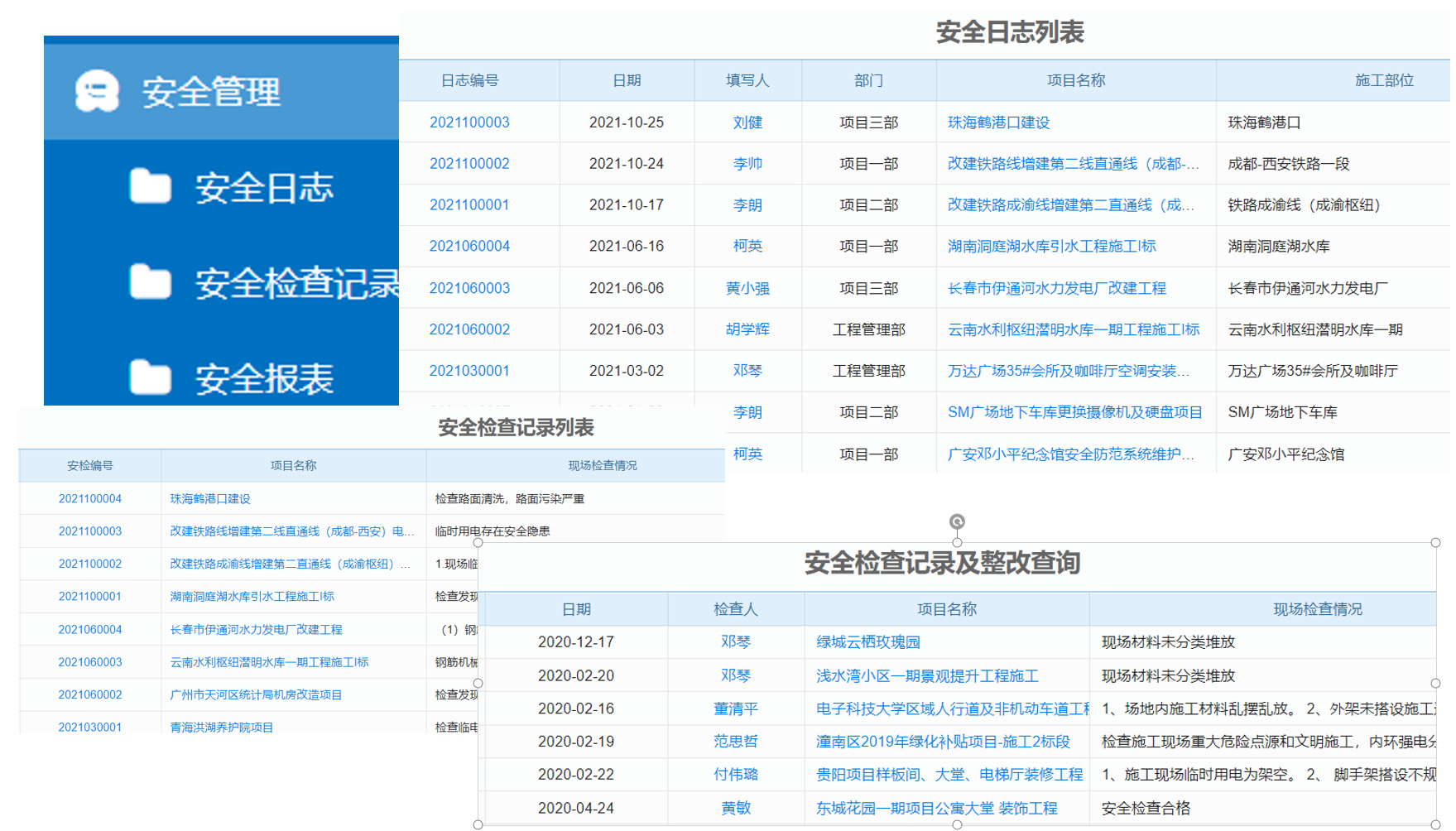Open the 珠海鹤港口建设 project in the safety log list
The height and width of the screenshot is (831, 1456).
[x=998, y=122]
